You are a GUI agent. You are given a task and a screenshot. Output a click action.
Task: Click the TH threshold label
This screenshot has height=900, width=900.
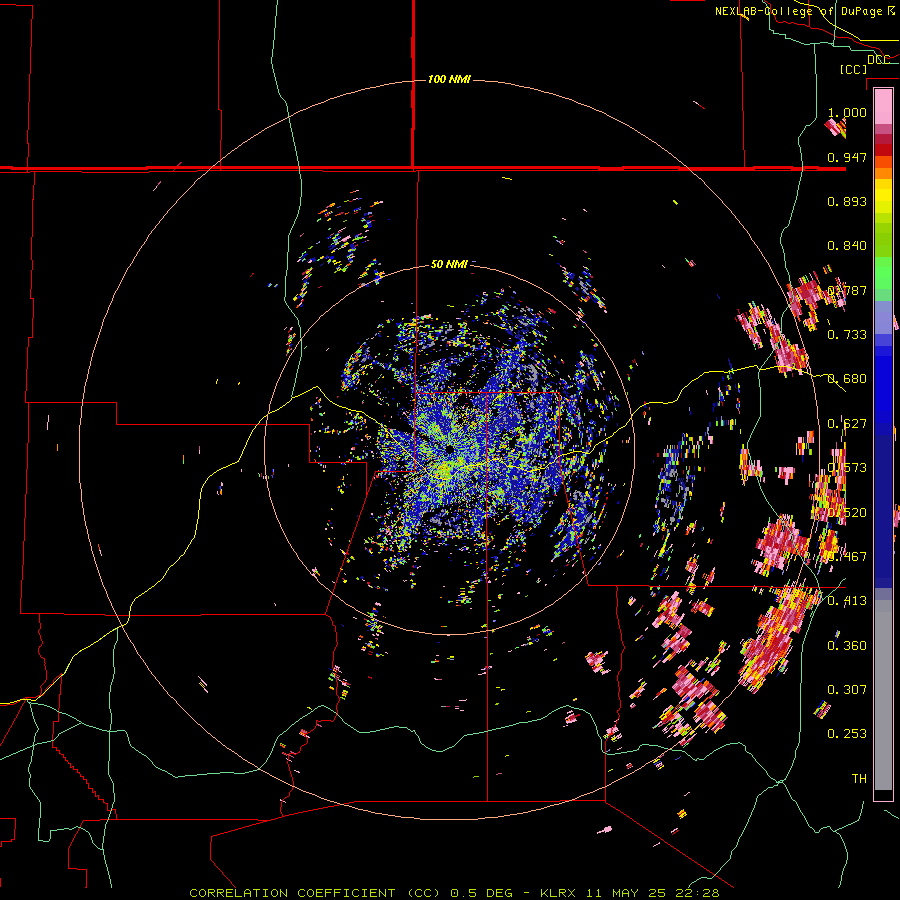point(859,779)
